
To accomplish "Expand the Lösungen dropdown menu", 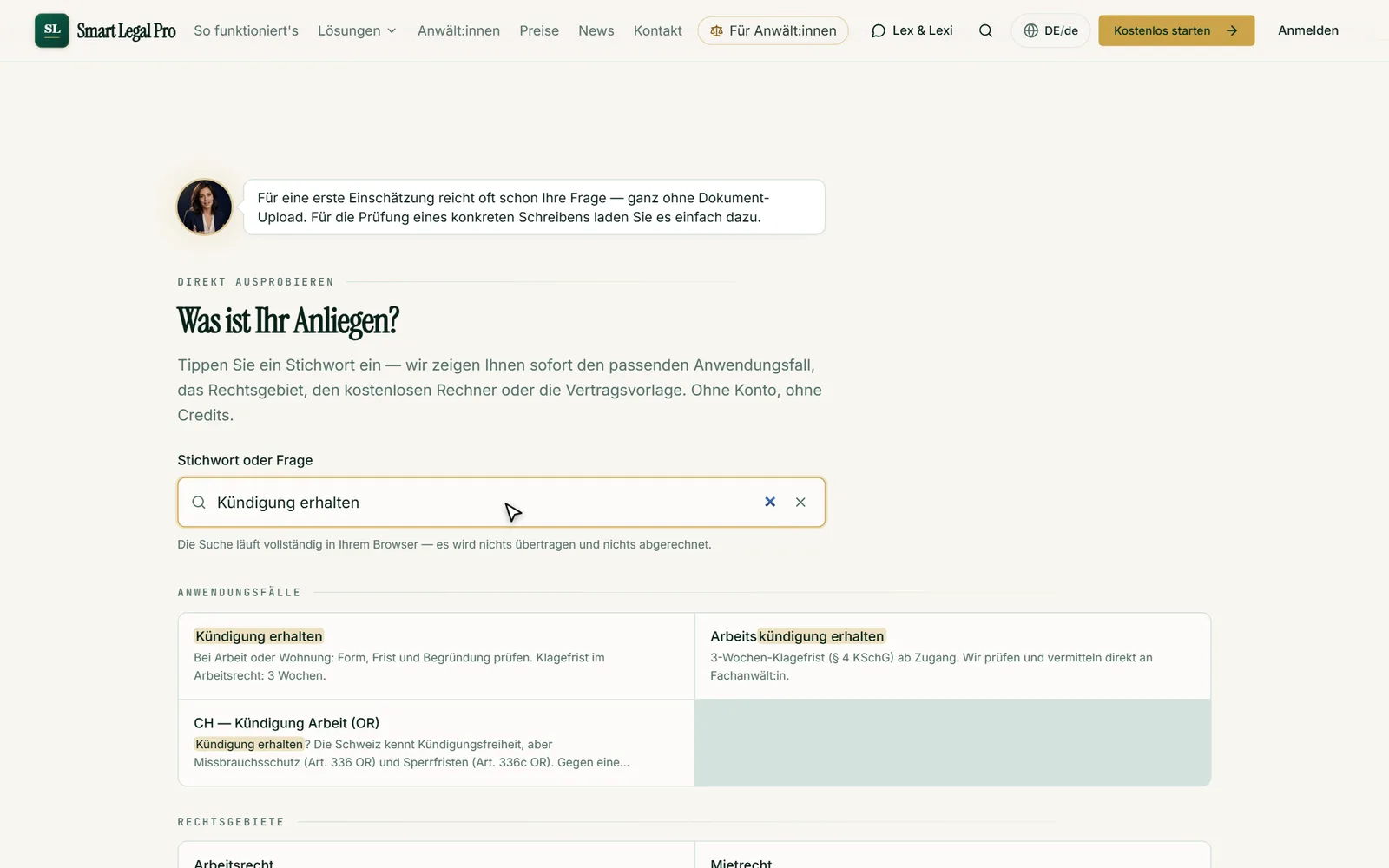I will point(358,30).
